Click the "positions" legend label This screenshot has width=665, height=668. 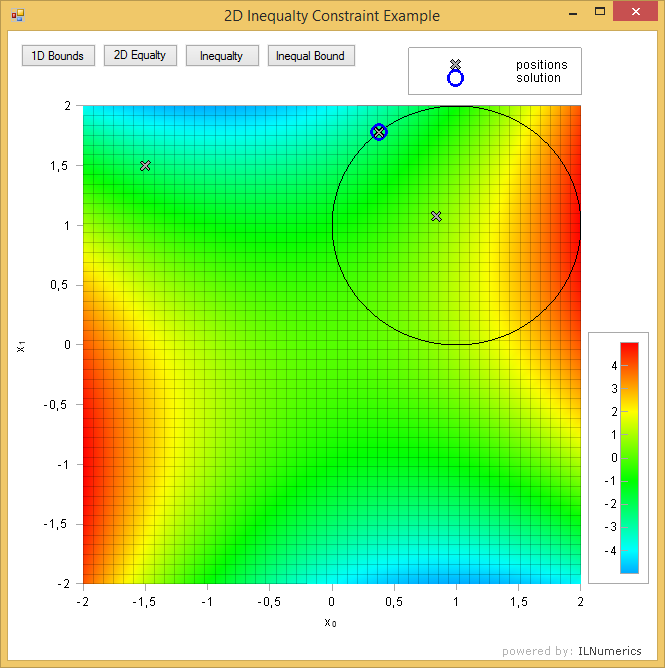[x=541, y=65]
